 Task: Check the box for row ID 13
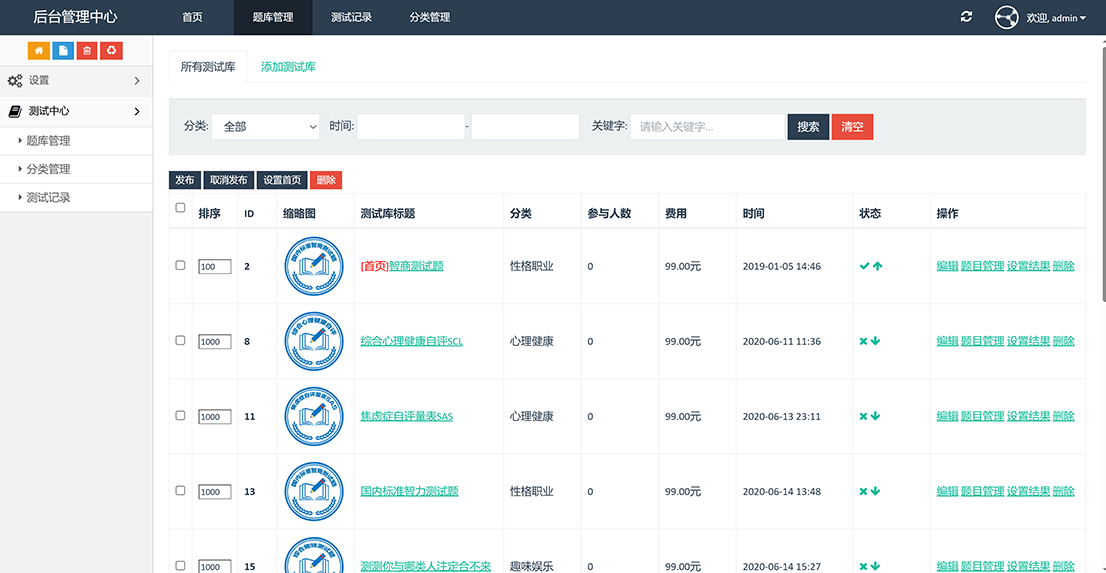[x=180, y=490]
